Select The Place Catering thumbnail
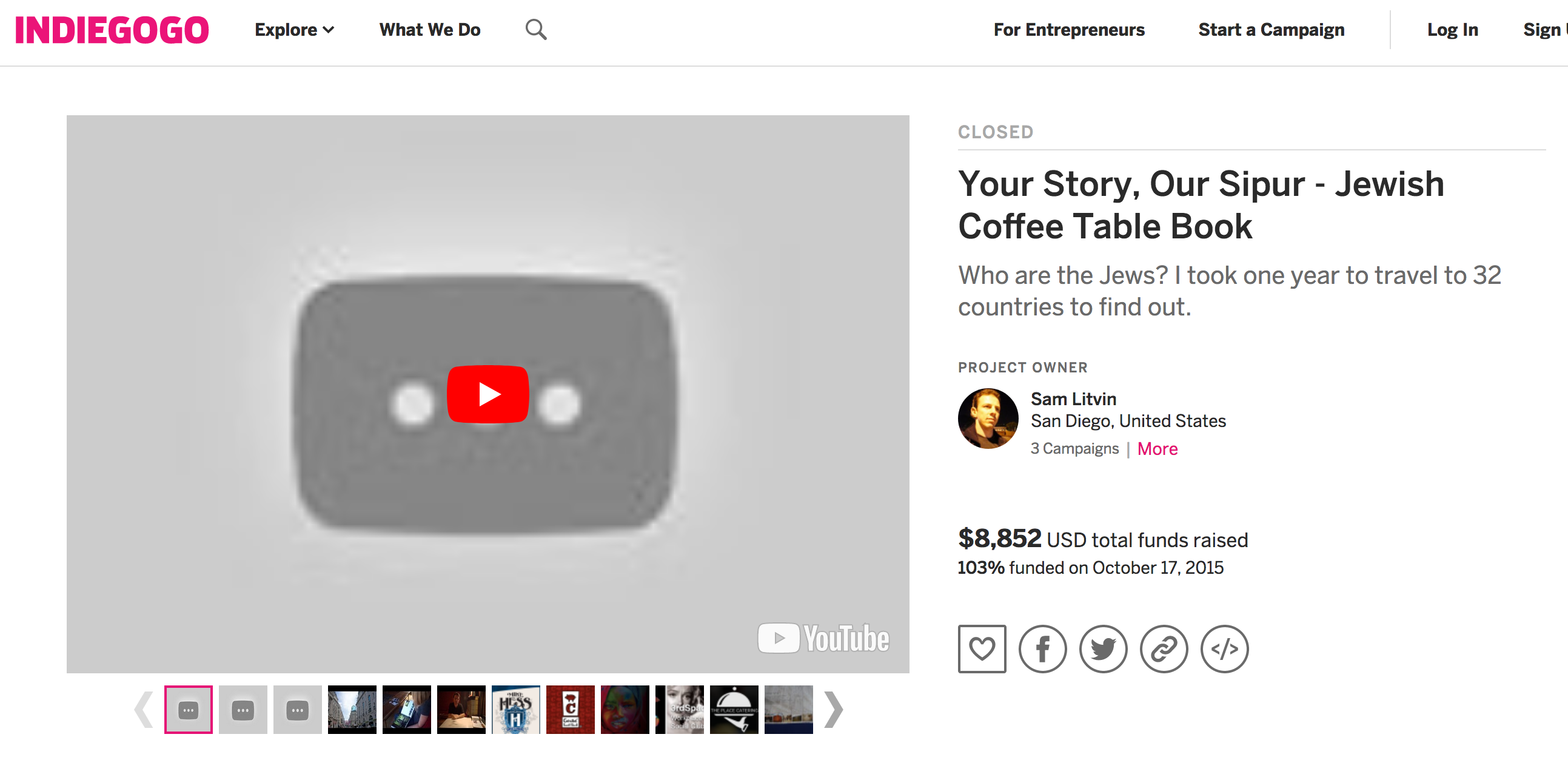Image resolution: width=1568 pixels, height=757 pixels. click(734, 710)
